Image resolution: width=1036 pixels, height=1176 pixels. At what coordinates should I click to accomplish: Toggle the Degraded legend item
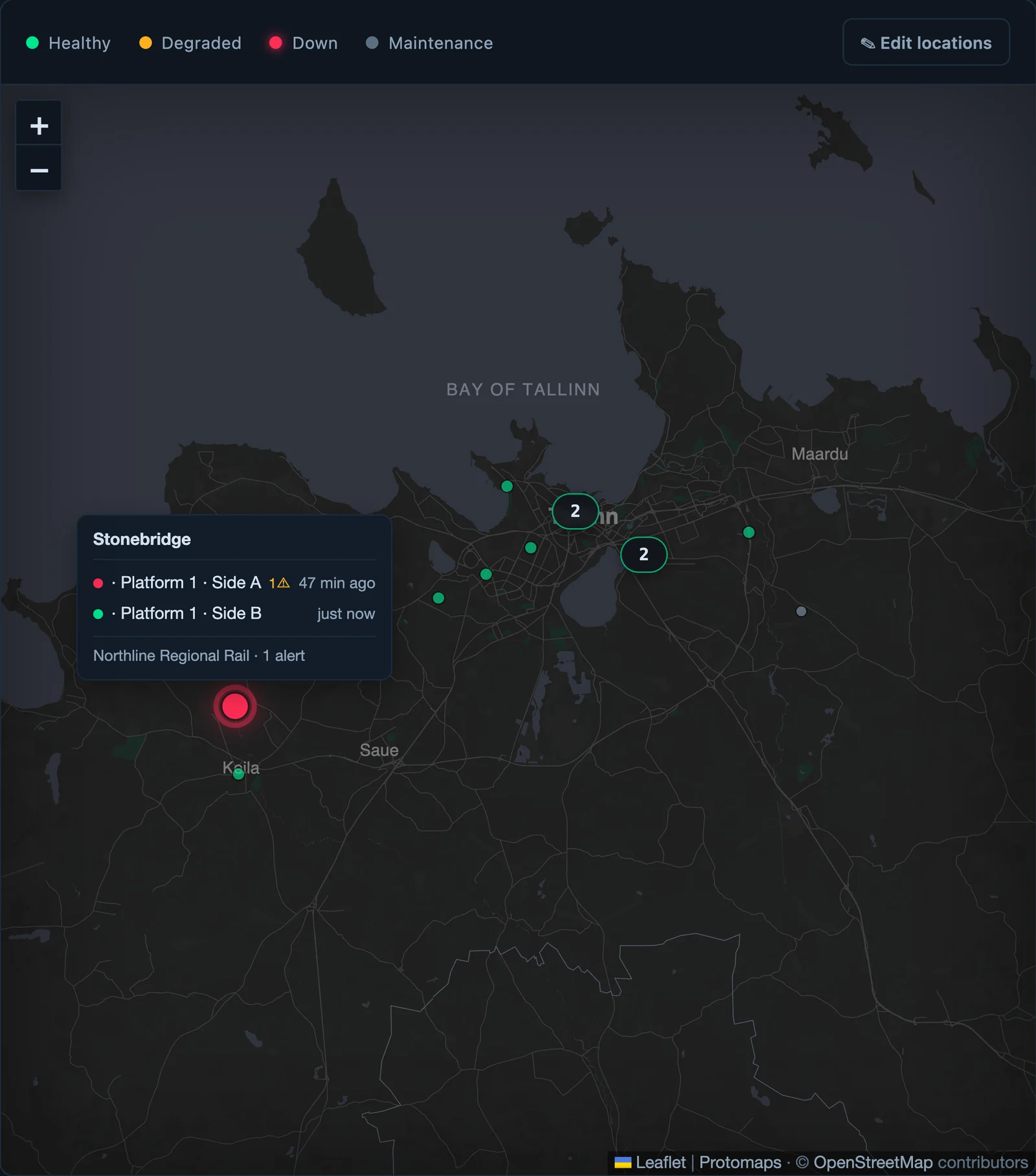[x=190, y=43]
